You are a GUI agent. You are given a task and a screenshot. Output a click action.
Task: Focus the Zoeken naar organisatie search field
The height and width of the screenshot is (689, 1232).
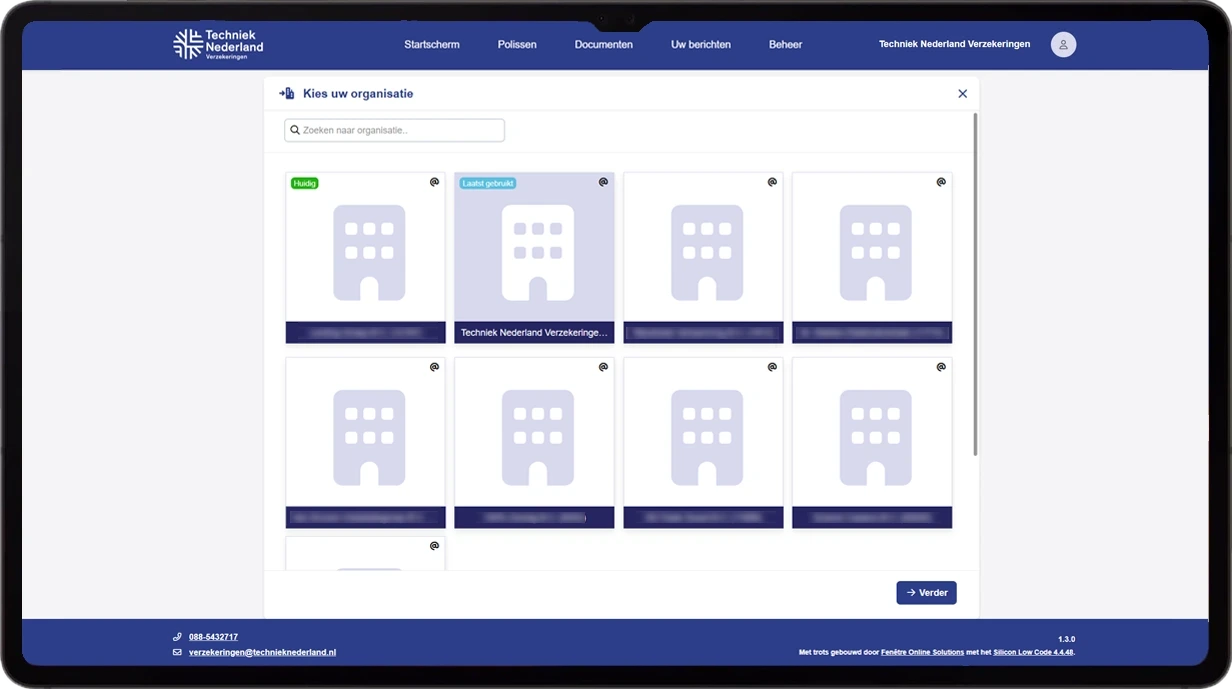(x=394, y=130)
